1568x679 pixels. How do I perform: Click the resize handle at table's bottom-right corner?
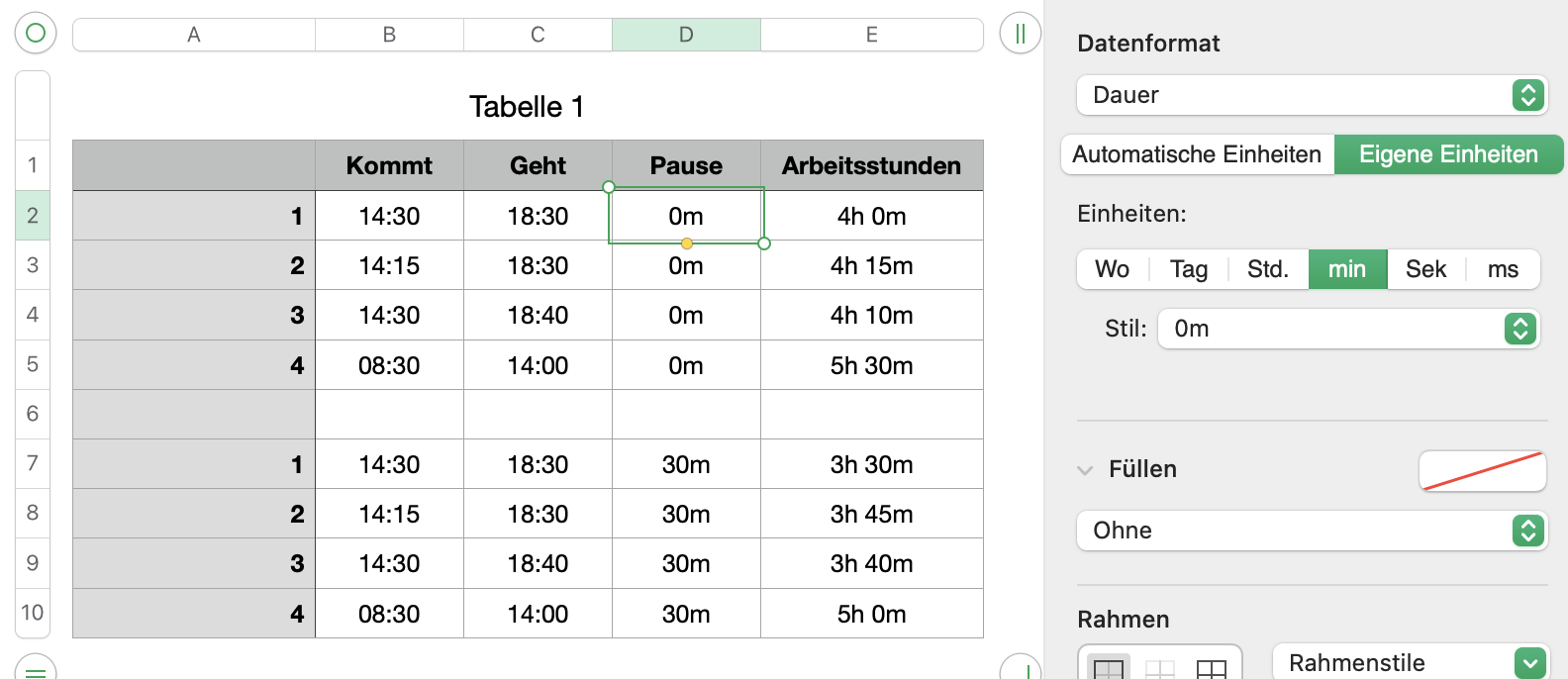[1020, 669]
